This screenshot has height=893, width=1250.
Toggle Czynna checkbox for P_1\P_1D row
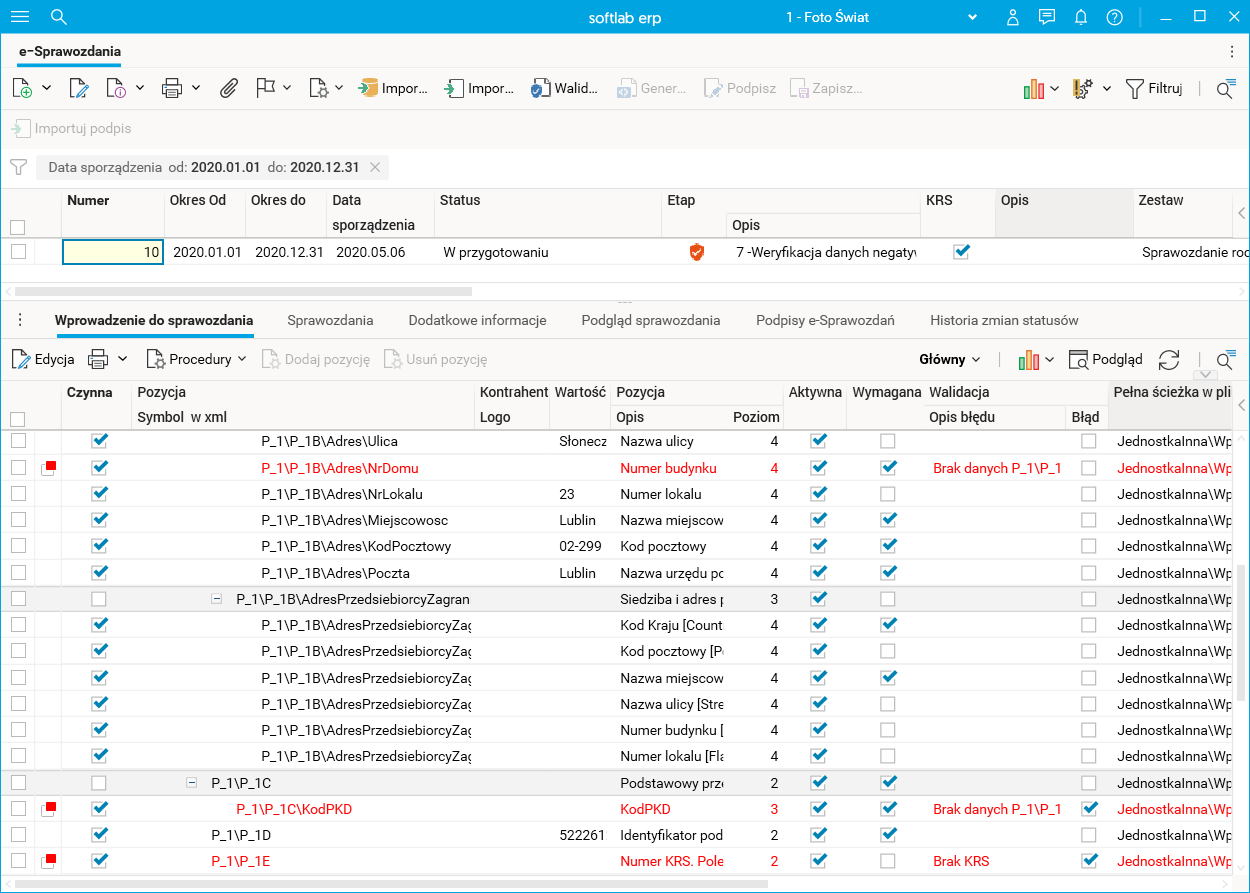pos(99,834)
